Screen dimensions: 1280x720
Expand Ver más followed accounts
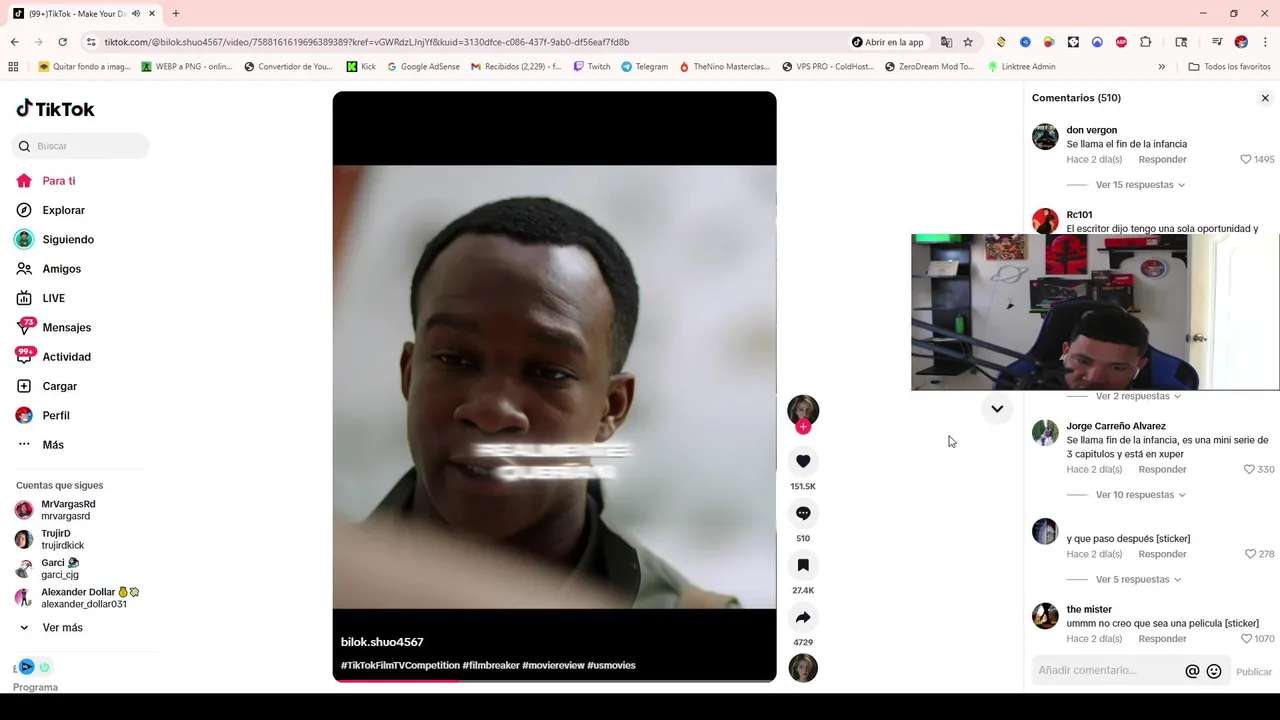point(62,628)
